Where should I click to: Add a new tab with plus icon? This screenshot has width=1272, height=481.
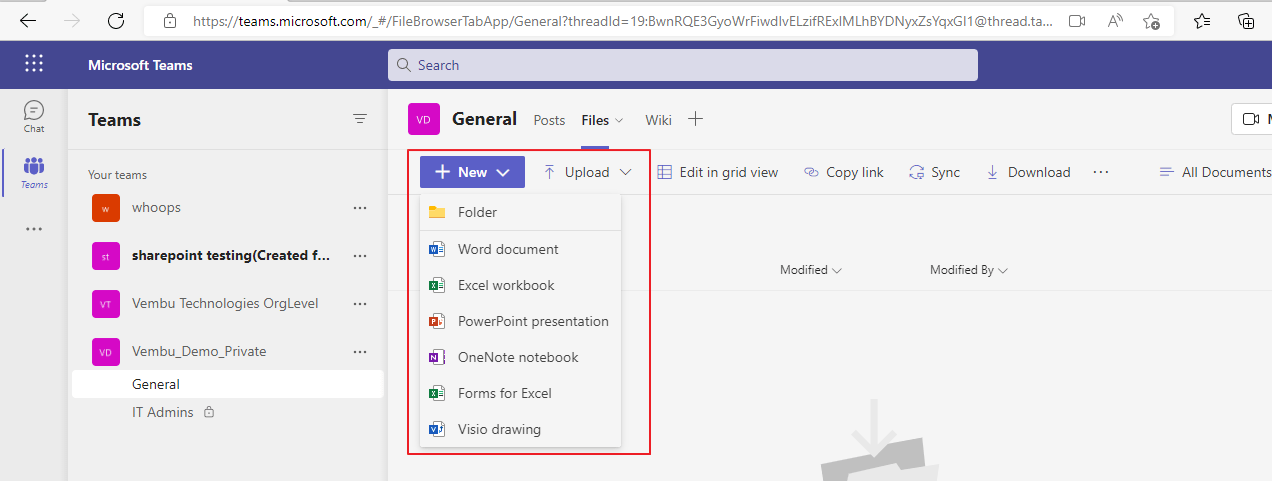[x=696, y=119]
